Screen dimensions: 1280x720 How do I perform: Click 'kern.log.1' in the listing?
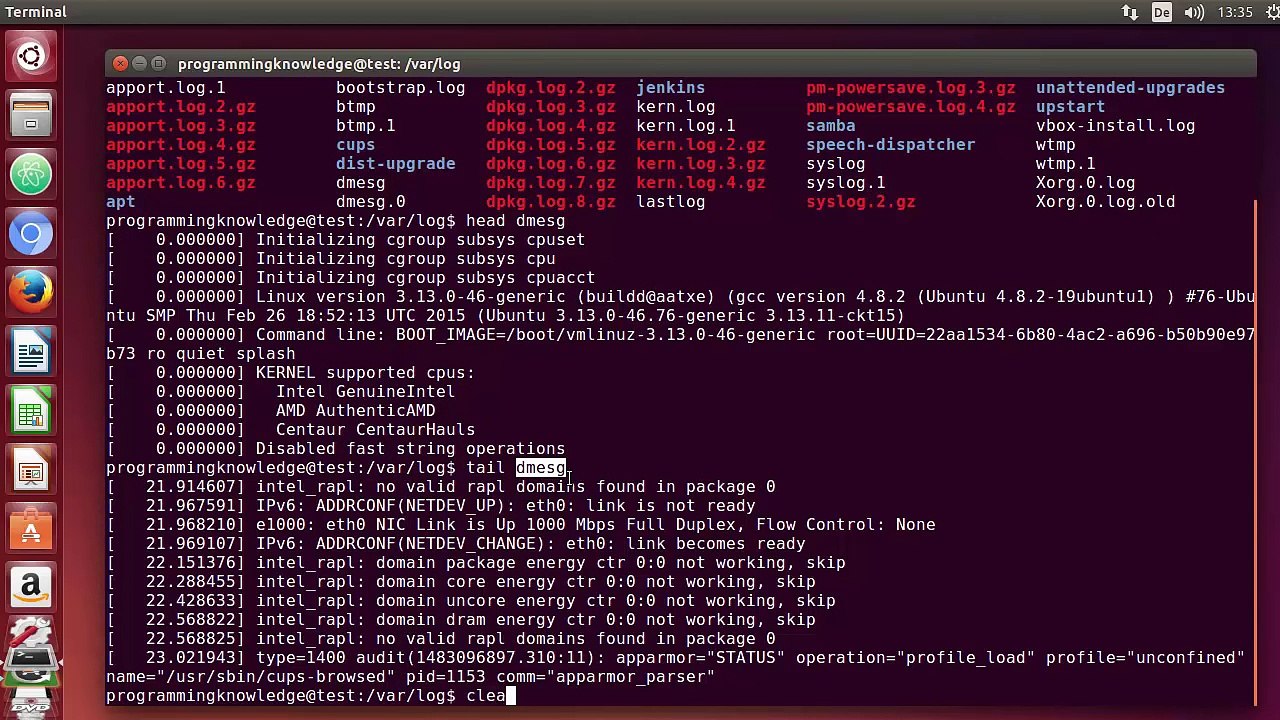tap(686, 126)
